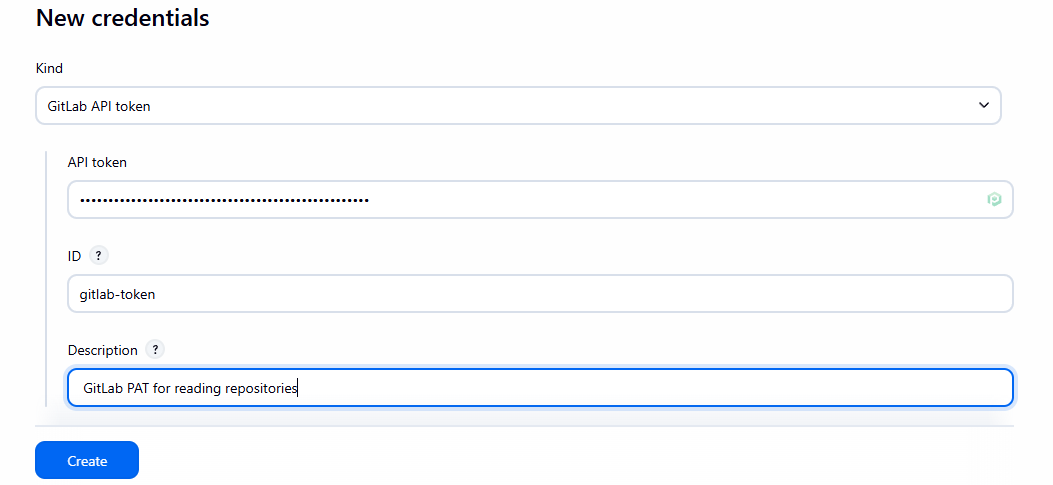Click on "GitLab PAT for reading repositories" text

pos(190,388)
